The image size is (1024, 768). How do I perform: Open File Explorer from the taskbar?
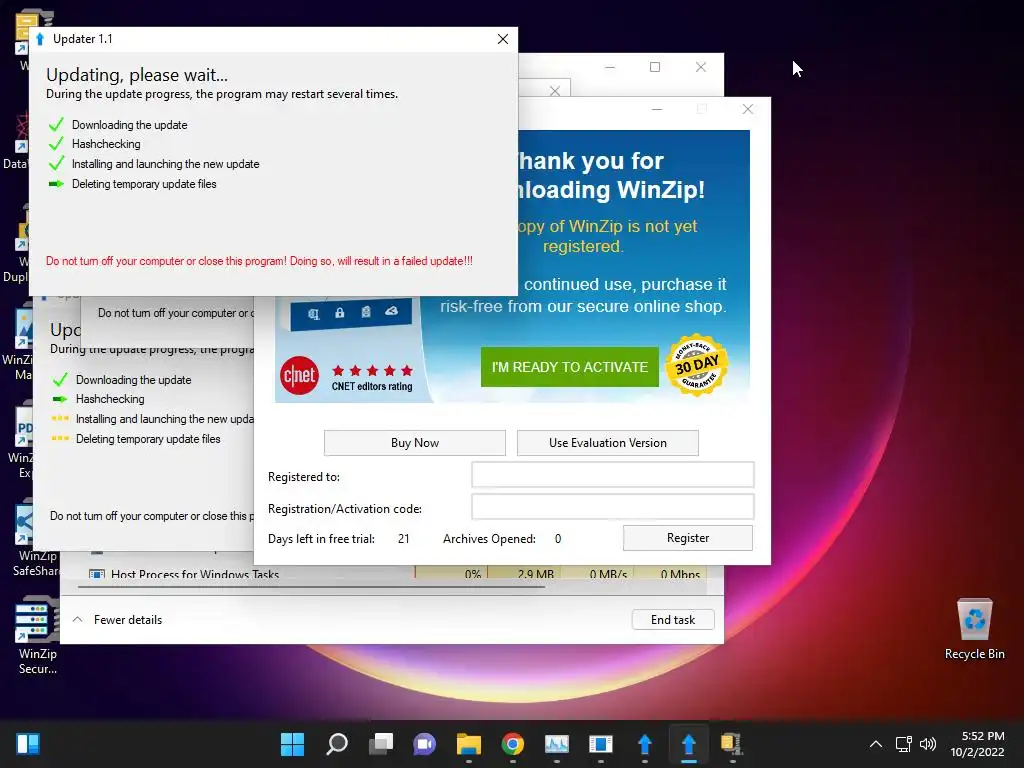(x=469, y=744)
